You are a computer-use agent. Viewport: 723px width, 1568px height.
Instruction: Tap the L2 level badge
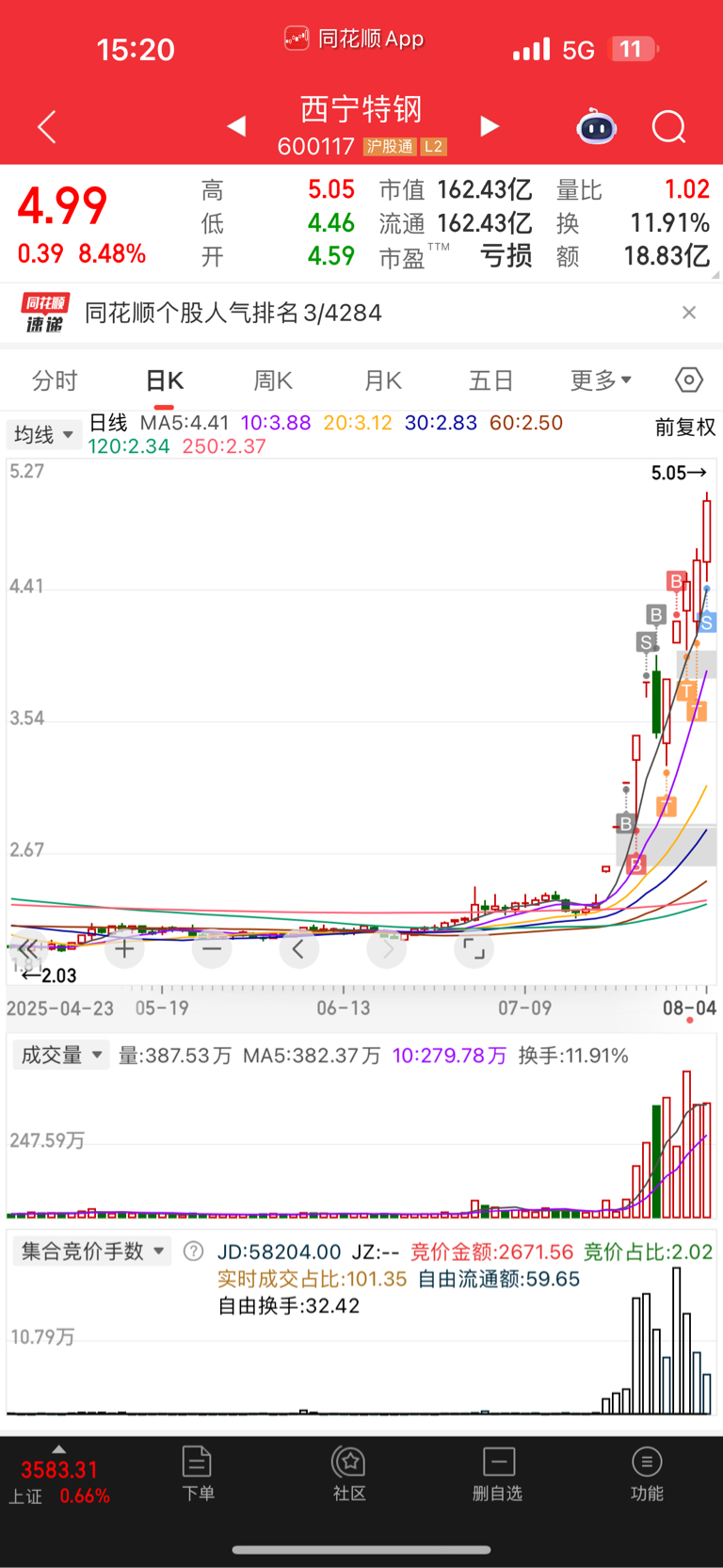pos(433,147)
